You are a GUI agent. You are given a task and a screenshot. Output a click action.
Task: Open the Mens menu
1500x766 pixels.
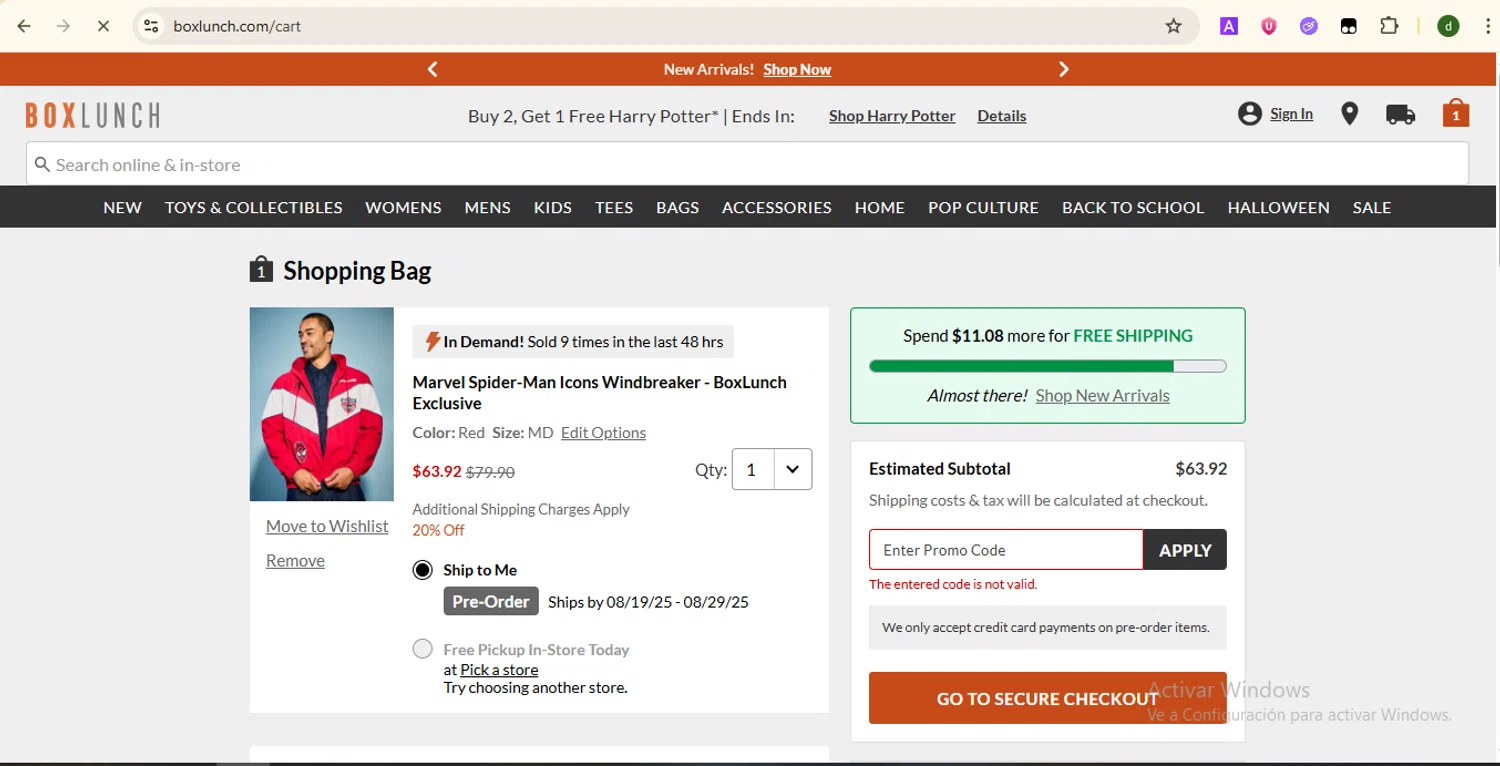pos(488,208)
